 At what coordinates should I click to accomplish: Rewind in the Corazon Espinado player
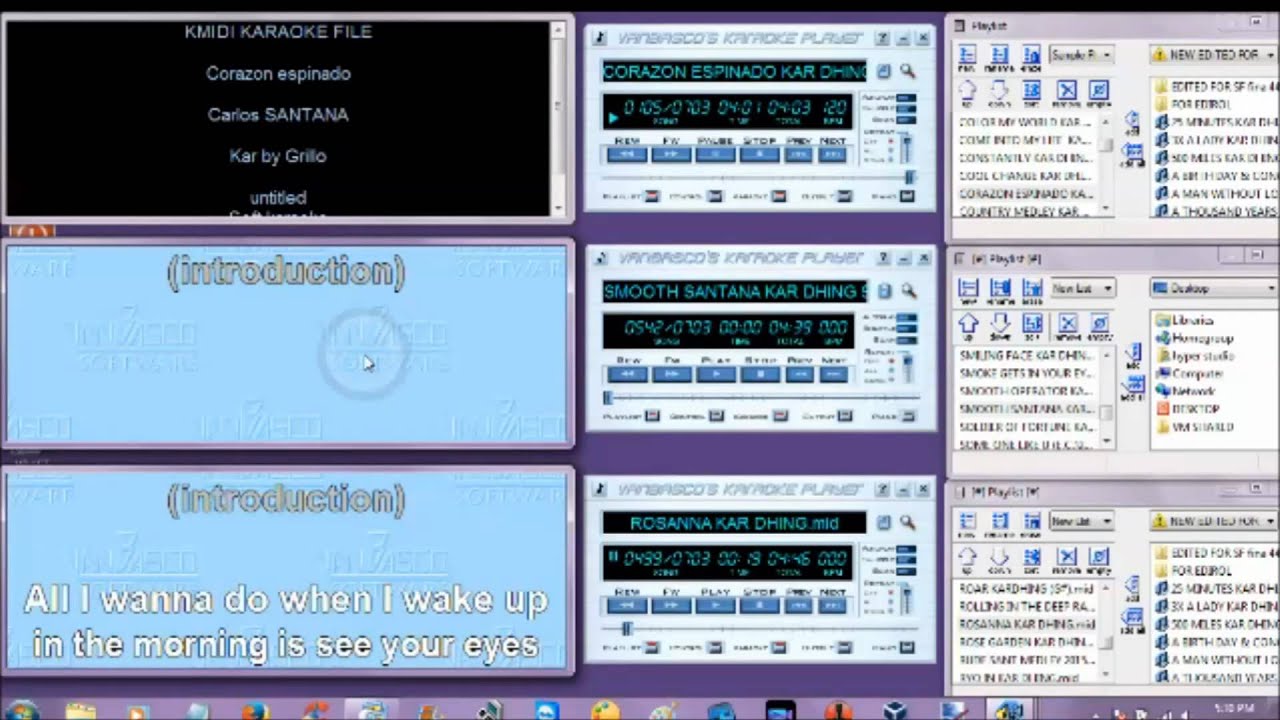coord(628,155)
